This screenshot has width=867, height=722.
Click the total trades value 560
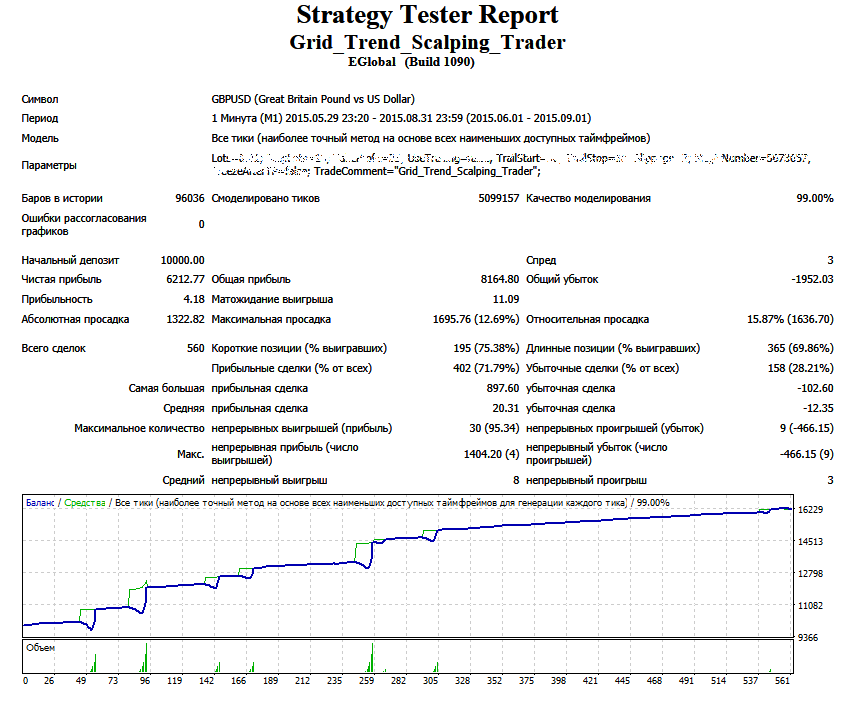[x=196, y=348]
